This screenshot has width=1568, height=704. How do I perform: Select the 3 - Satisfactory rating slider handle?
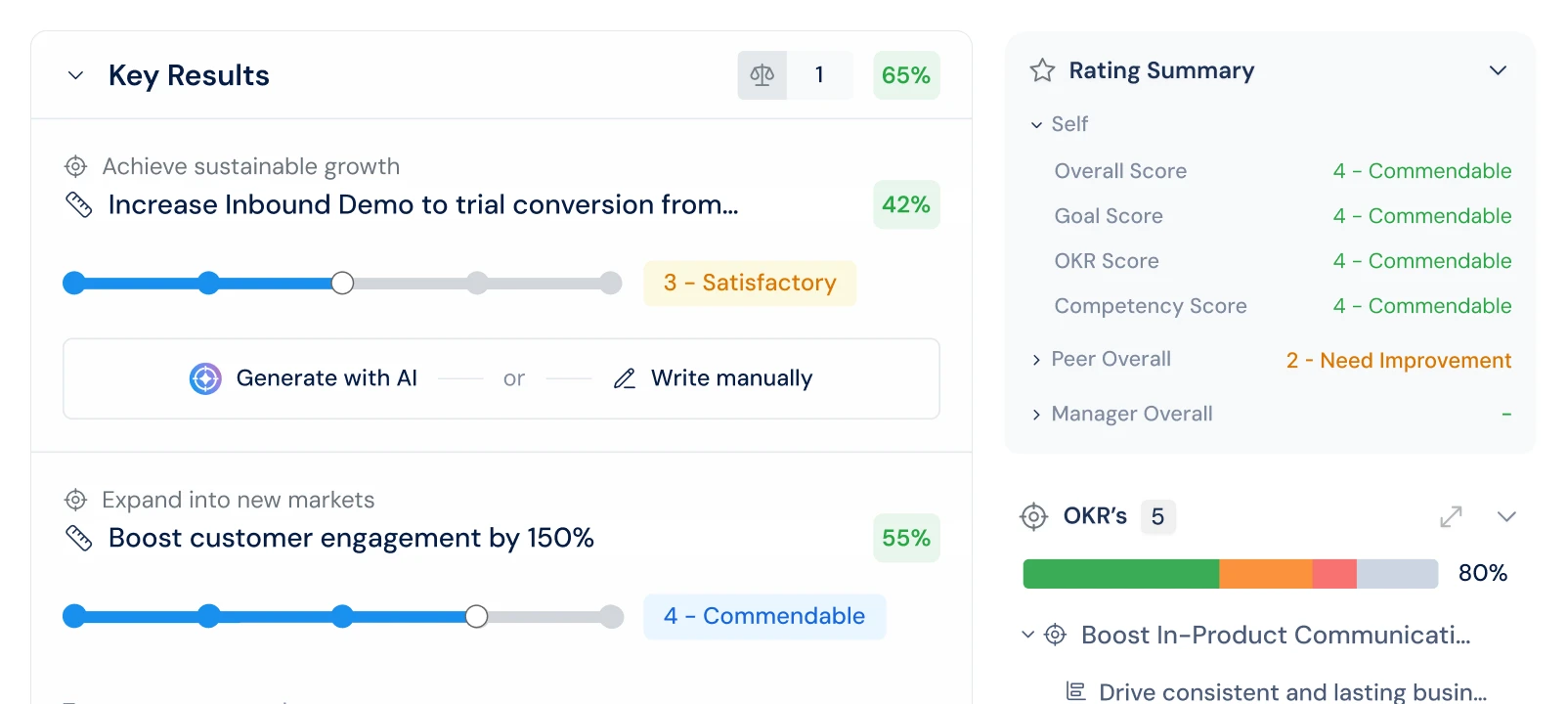342,284
